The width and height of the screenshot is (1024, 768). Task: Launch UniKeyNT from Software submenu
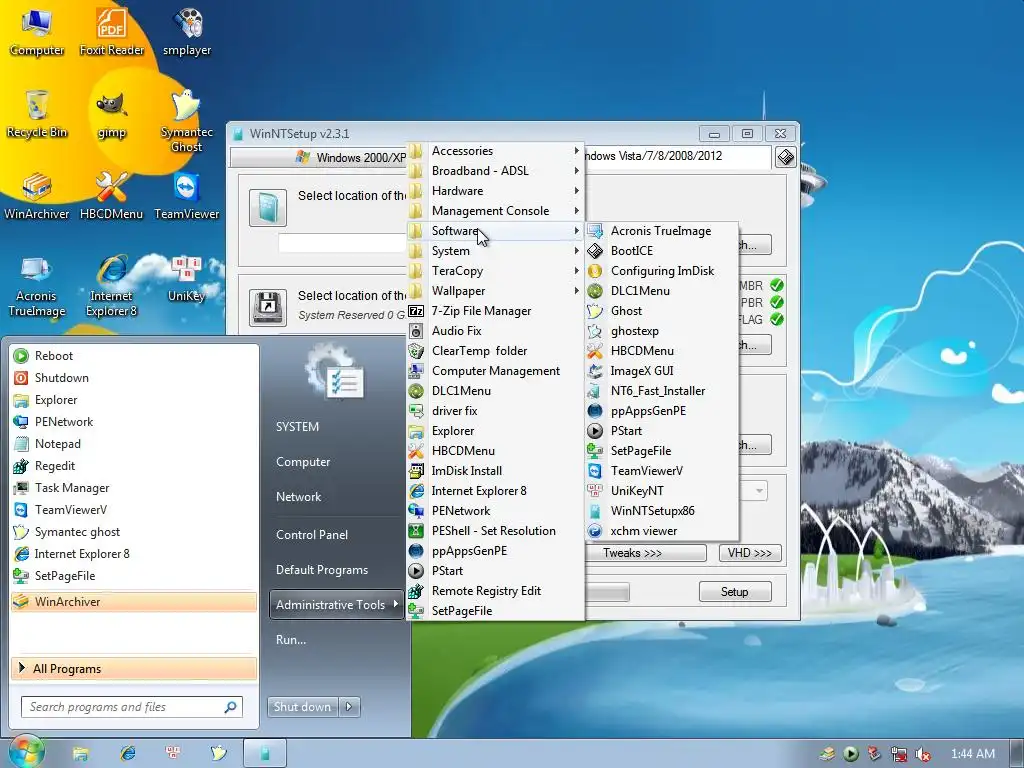click(661, 491)
